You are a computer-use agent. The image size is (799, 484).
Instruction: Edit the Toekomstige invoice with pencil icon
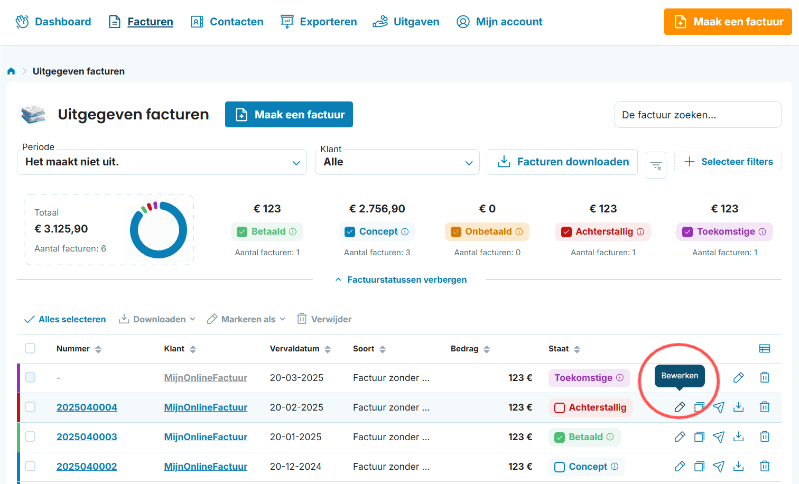click(x=738, y=378)
